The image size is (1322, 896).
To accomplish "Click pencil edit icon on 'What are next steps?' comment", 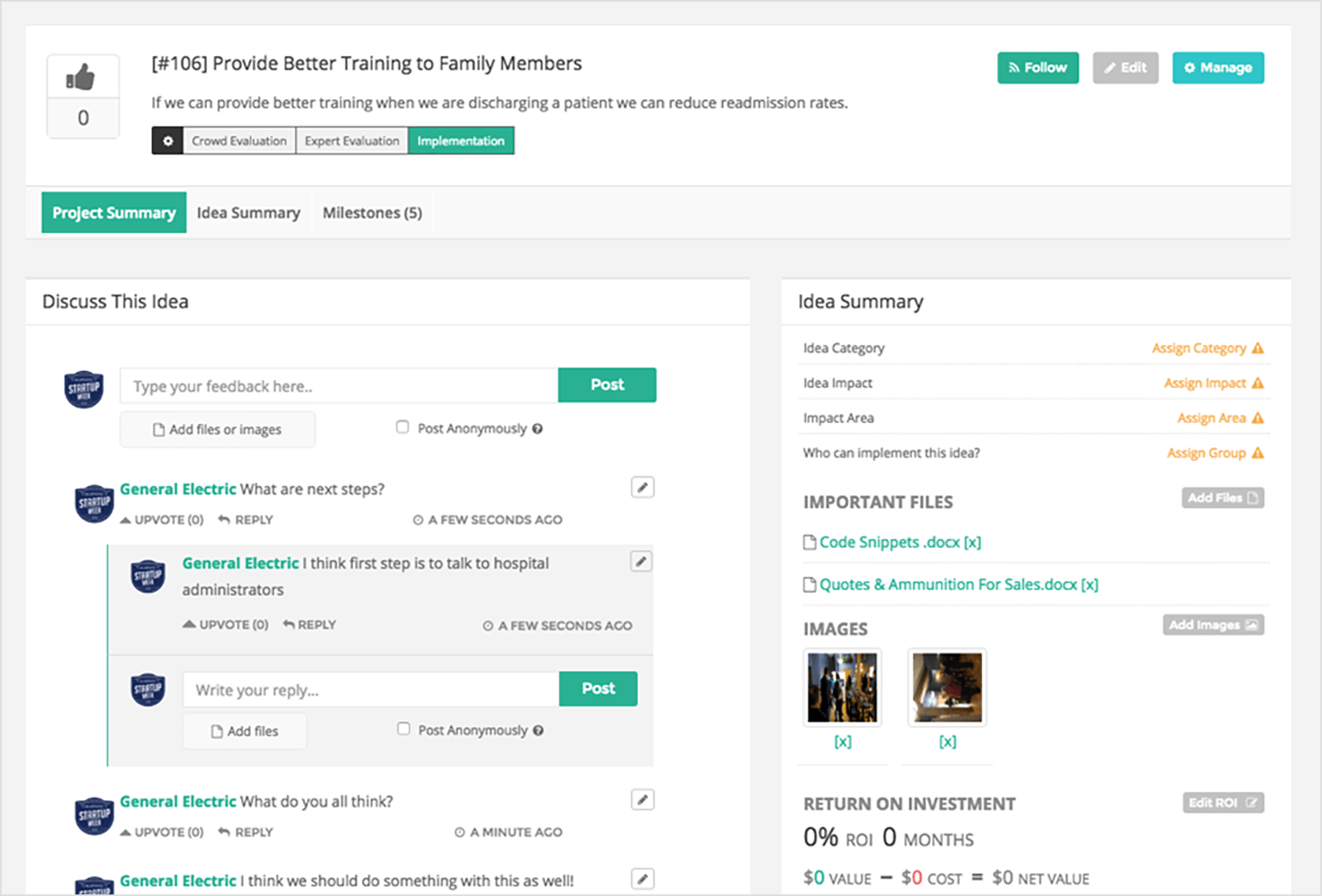I will [x=642, y=488].
